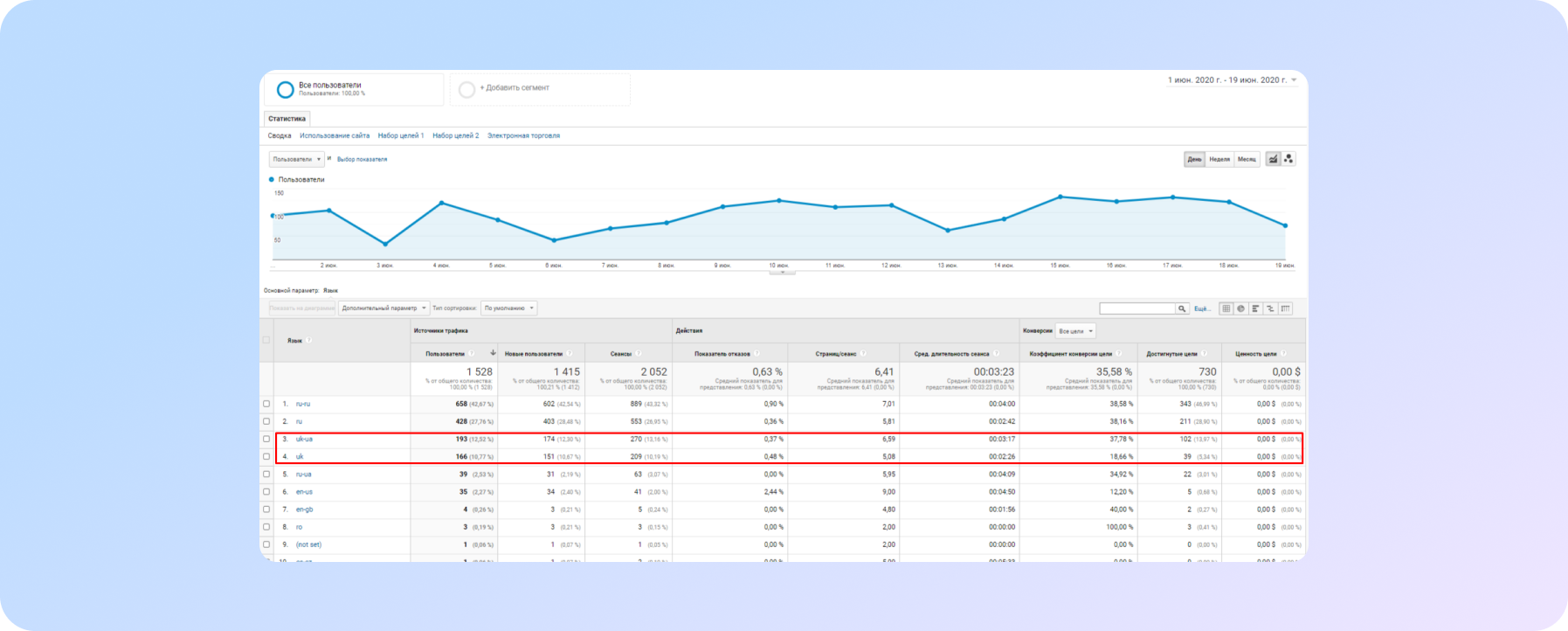The image size is (1568, 631).
Task: Click the Показать на диаграмме button
Action: tap(301, 308)
